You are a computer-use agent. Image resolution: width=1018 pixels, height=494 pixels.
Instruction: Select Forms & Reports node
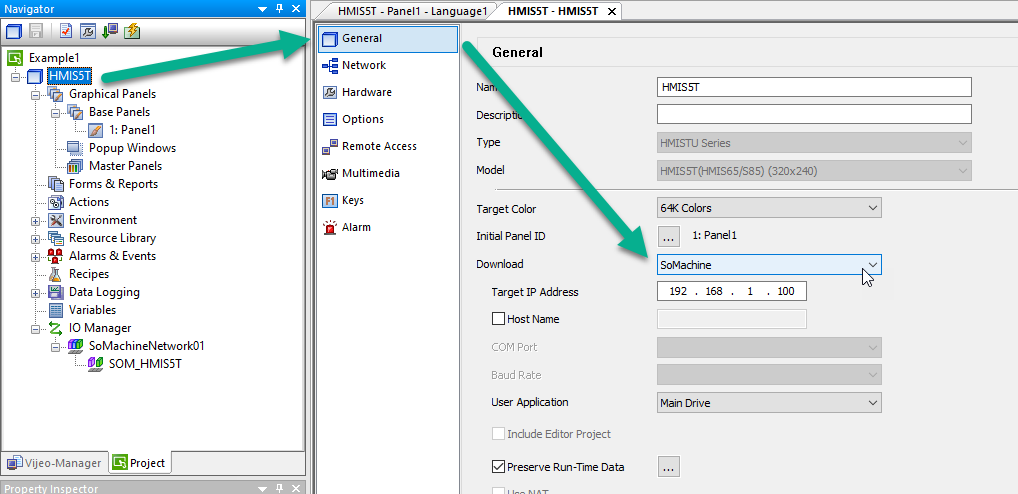pos(113,184)
